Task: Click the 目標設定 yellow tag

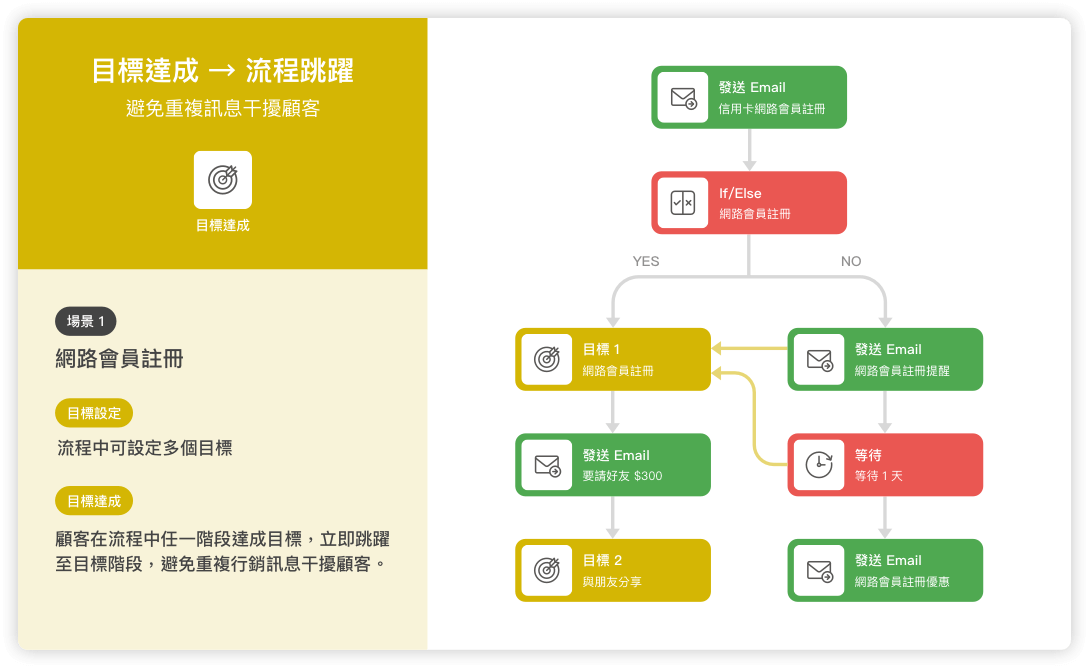Action: click(94, 413)
